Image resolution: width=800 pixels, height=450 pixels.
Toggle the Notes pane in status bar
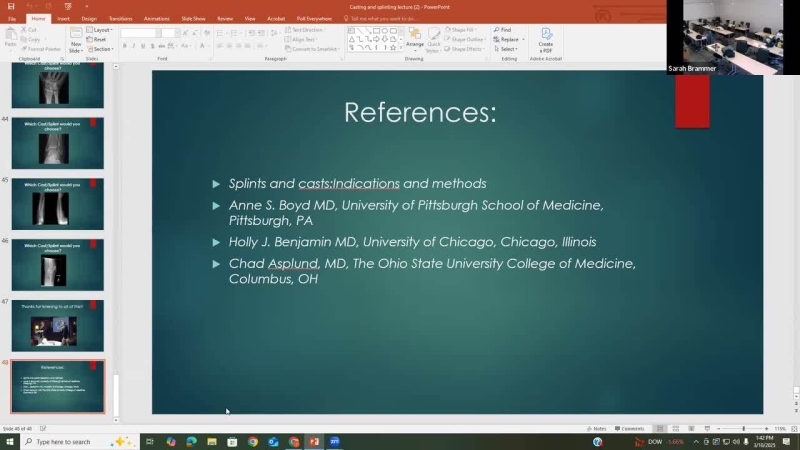point(596,428)
